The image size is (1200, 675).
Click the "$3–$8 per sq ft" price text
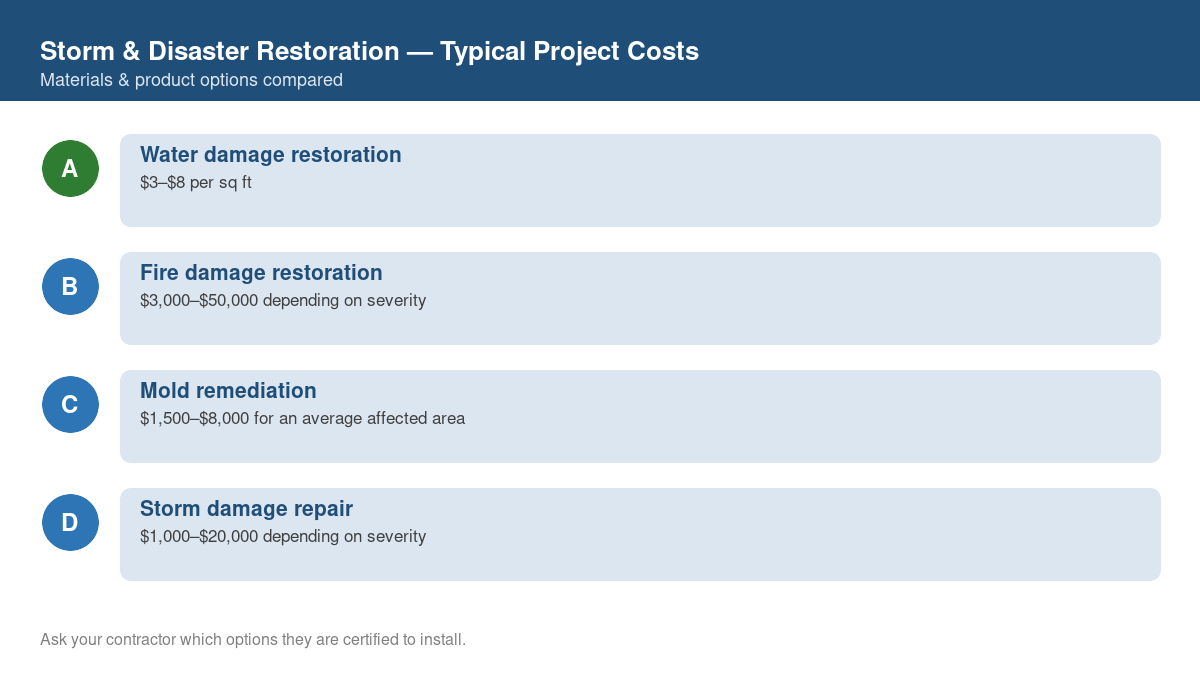click(196, 183)
